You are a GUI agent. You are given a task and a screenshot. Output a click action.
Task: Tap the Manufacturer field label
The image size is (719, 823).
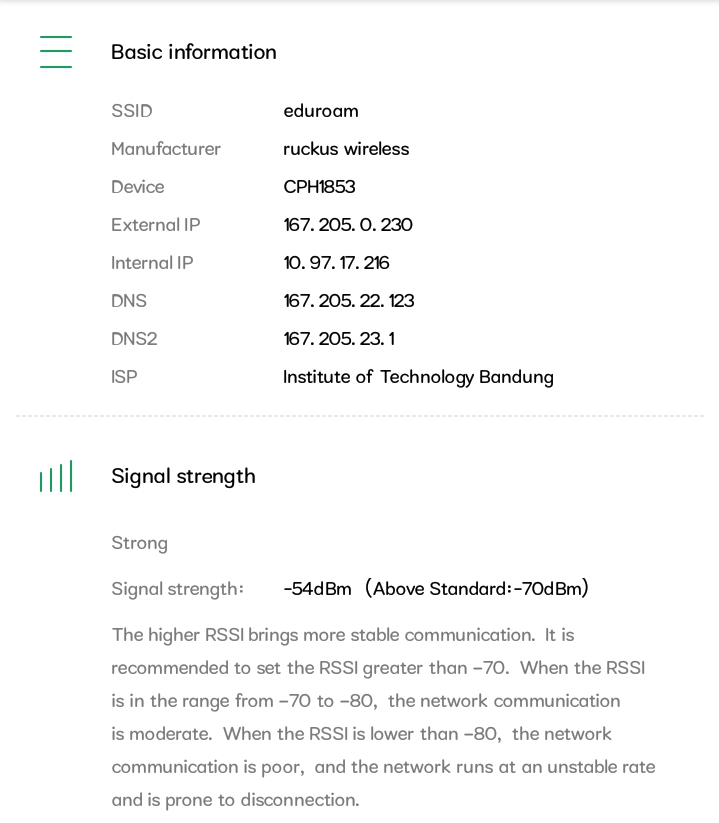click(x=166, y=149)
